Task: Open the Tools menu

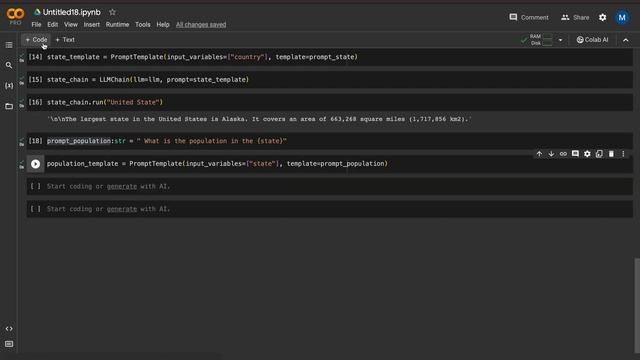Action: [142, 24]
